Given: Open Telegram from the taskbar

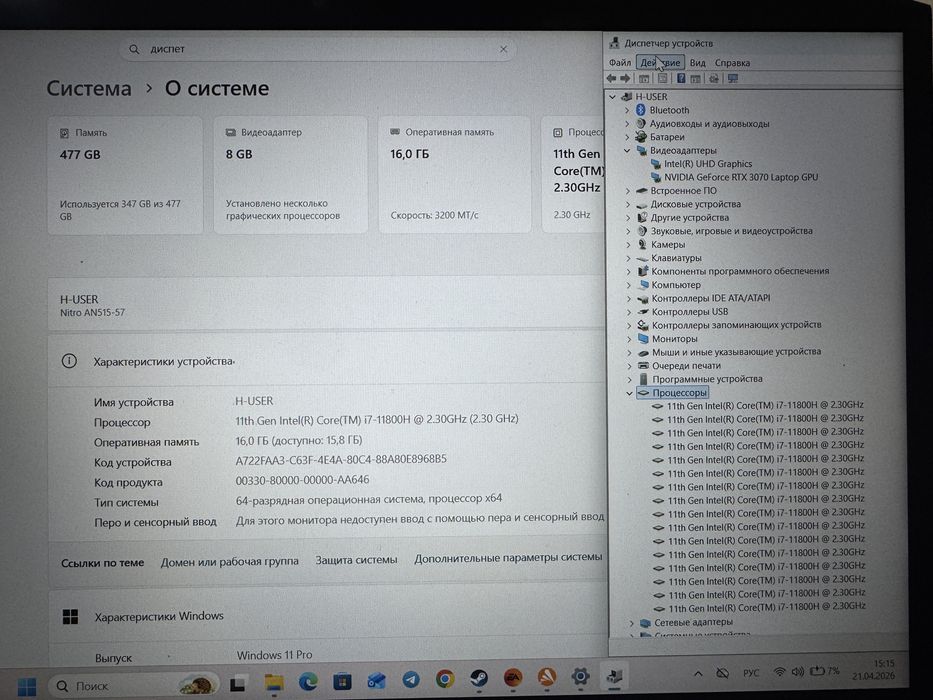Looking at the screenshot, I should [x=411, y=679].
